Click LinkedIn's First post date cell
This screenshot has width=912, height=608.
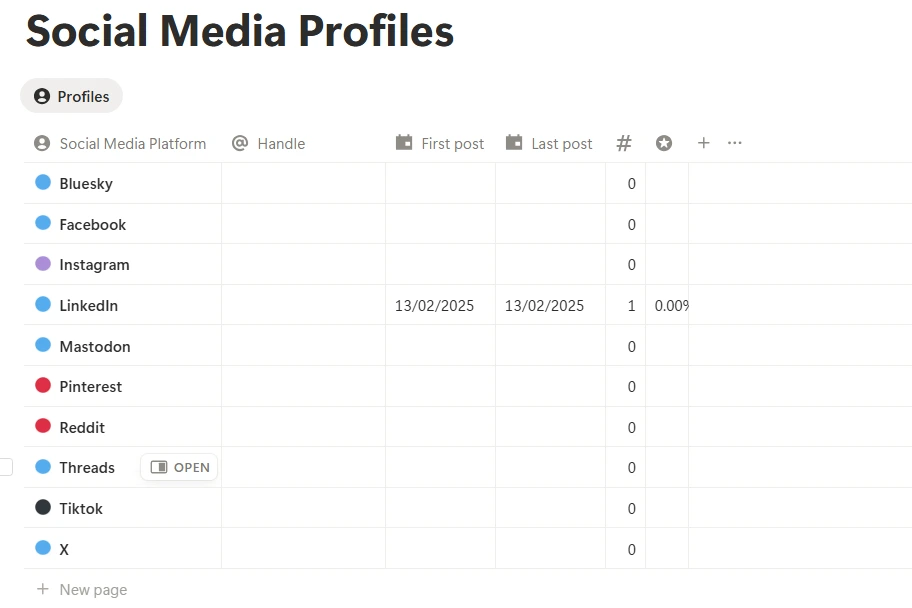(x=434, y=305)
